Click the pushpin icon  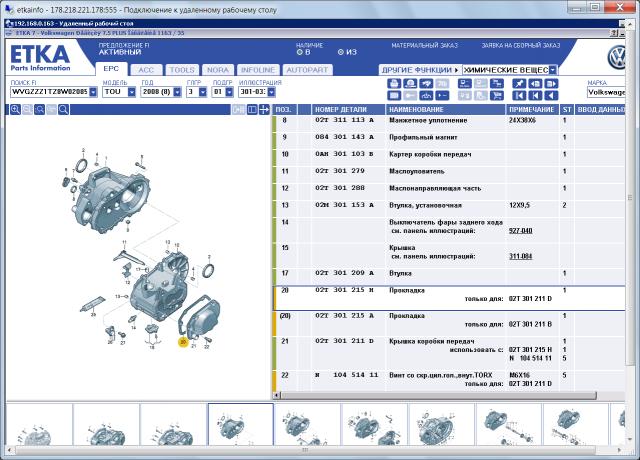coord(519,83)
